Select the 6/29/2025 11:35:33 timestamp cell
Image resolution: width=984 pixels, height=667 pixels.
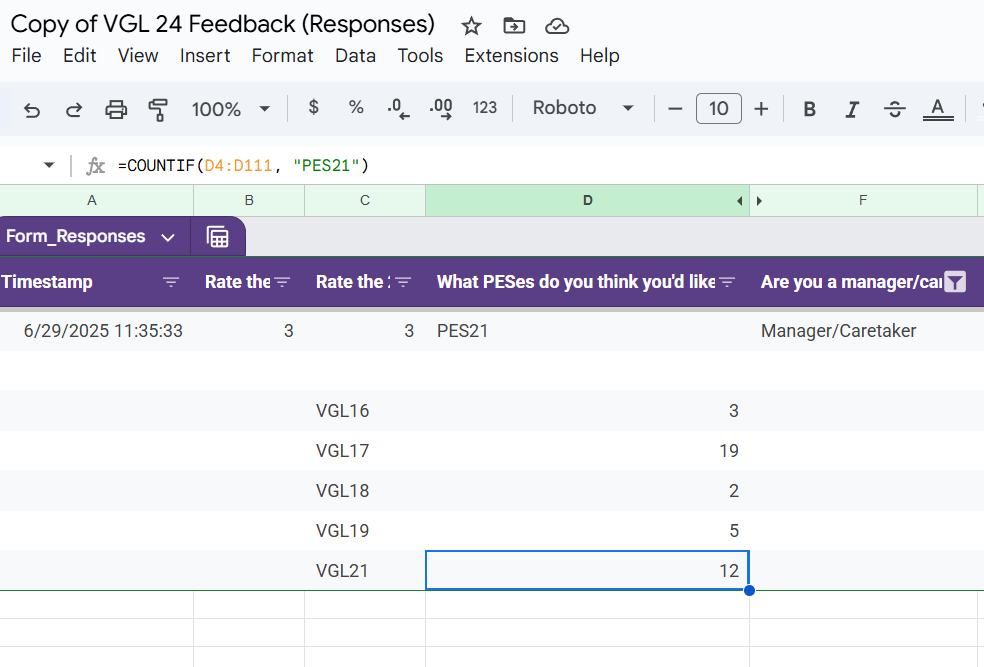click(97, 331)
